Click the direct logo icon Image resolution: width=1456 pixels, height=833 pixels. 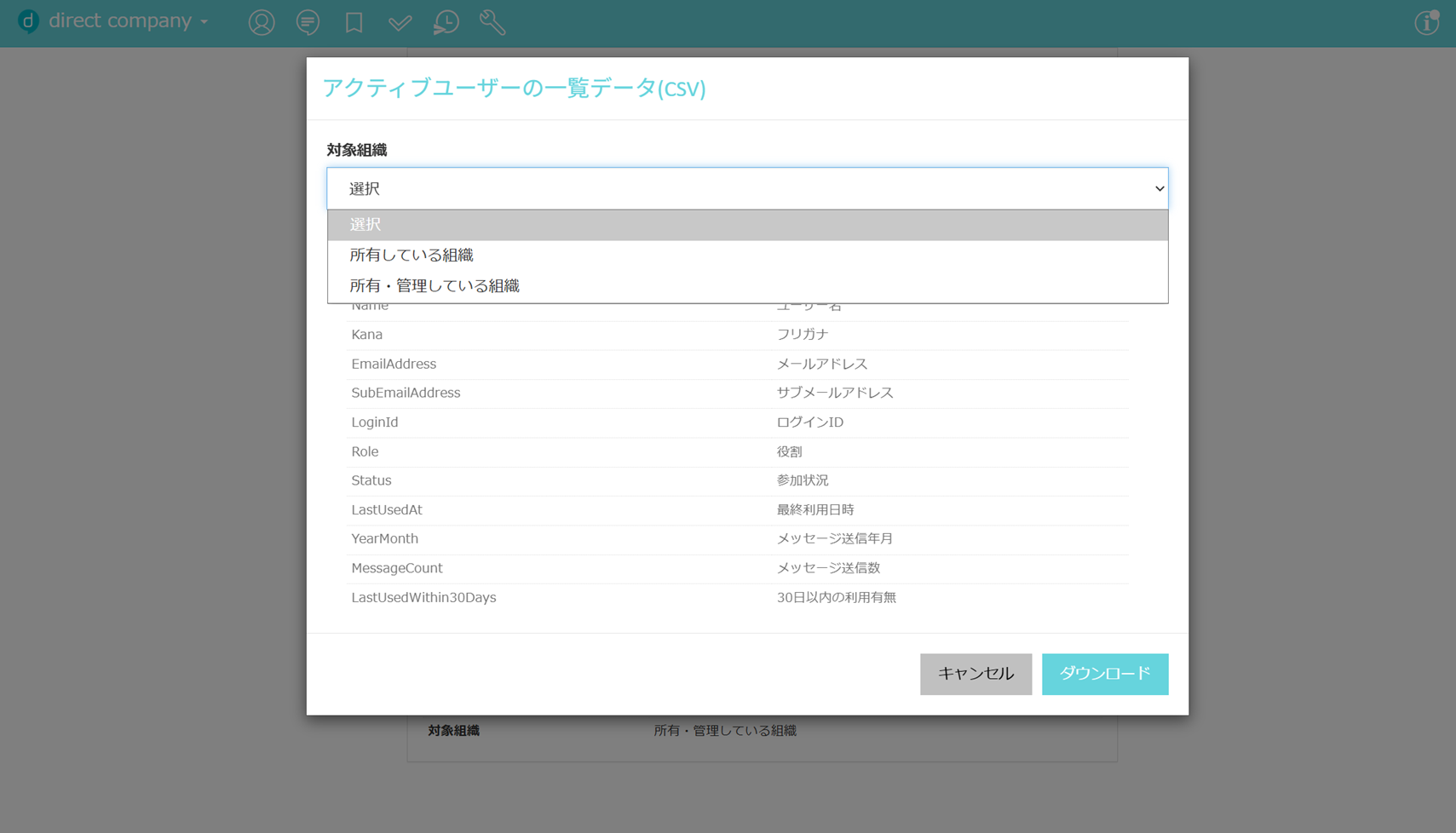(29, 21)
